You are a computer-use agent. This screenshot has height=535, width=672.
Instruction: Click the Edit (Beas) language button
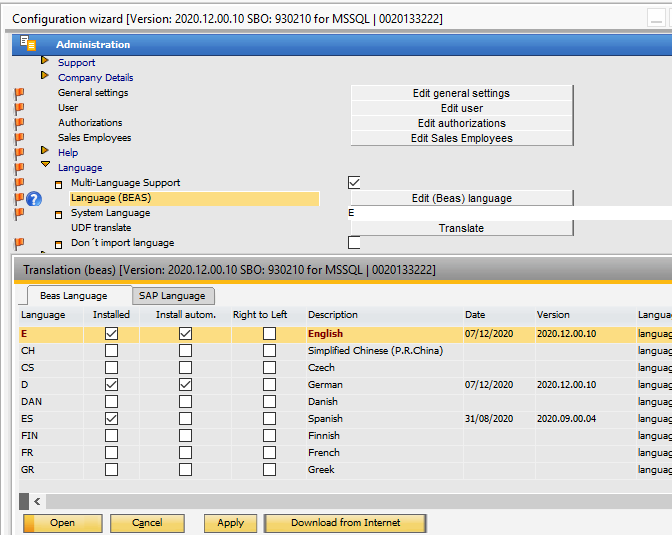pos(461,198)
